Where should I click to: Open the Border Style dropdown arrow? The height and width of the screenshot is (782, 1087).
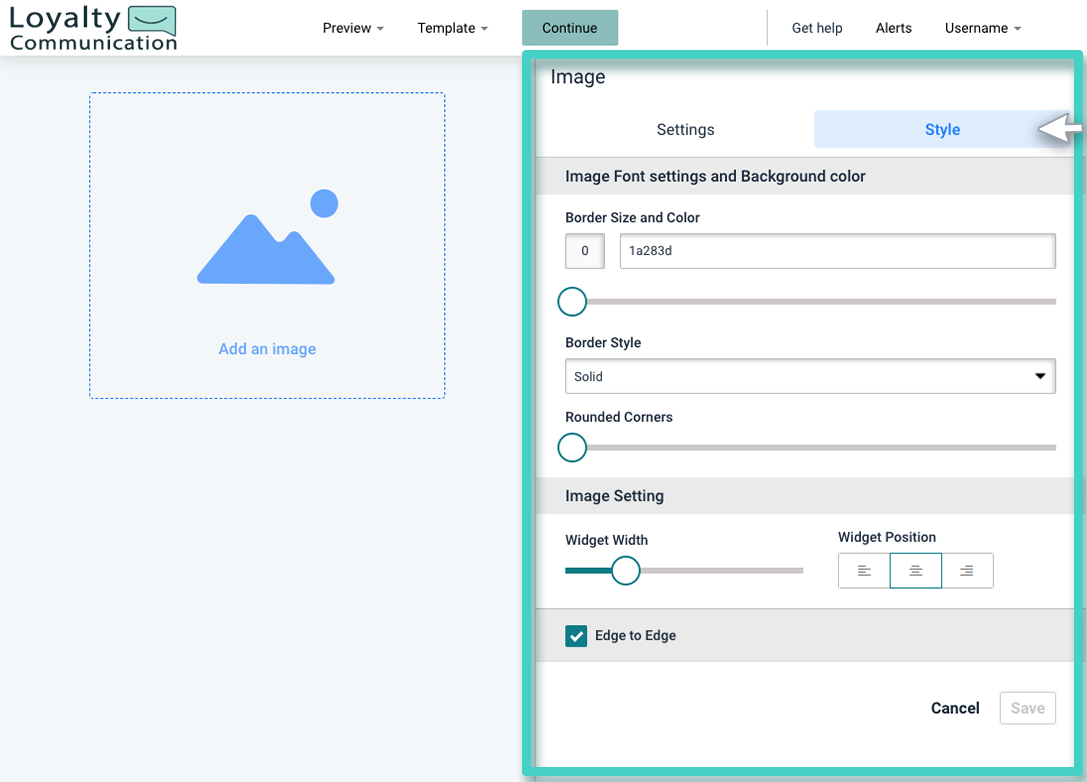point(1039,376)
